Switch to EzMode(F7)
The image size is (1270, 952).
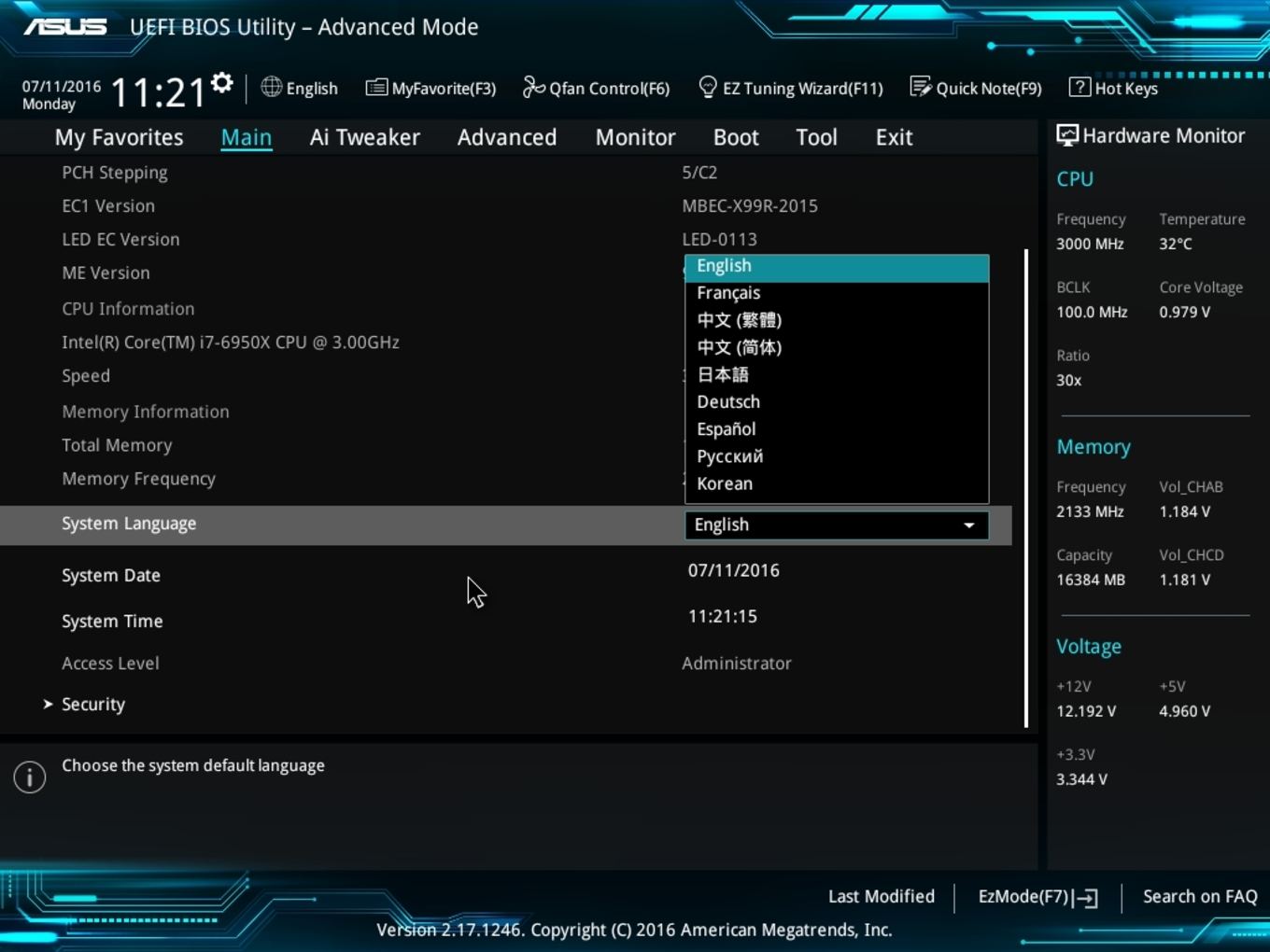(1037, 897)
